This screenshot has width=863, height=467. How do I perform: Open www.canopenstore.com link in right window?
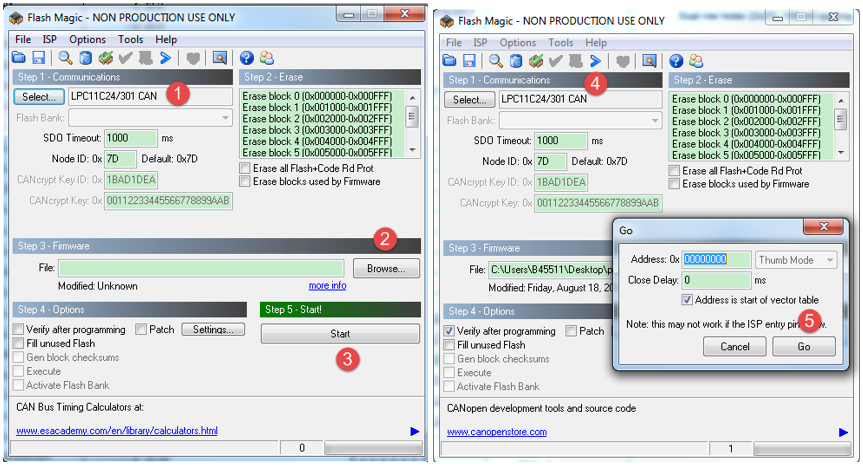click(x=497, y=432)
